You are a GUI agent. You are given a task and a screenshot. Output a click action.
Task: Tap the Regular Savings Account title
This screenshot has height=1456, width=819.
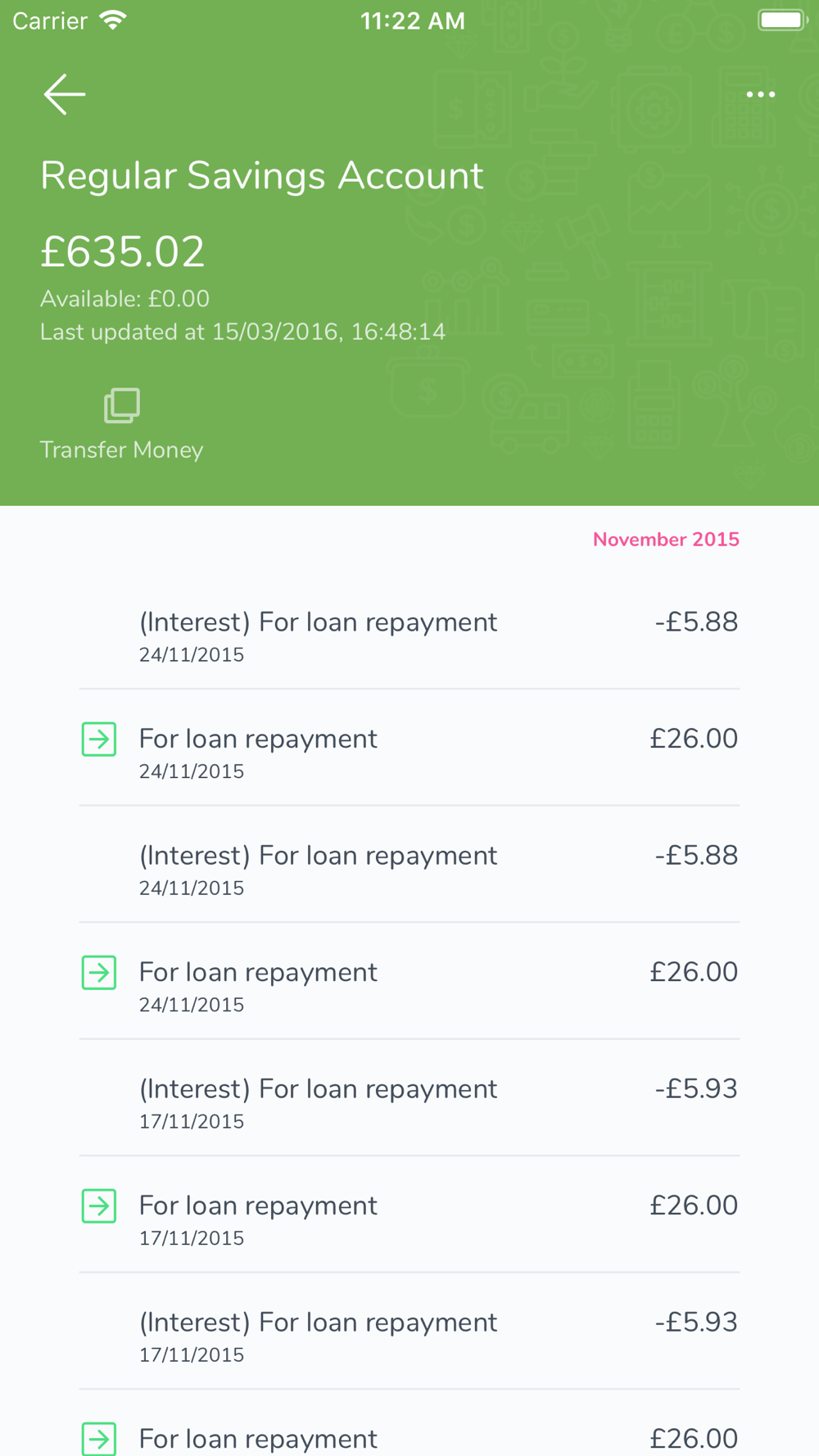(x=262, y=176)
